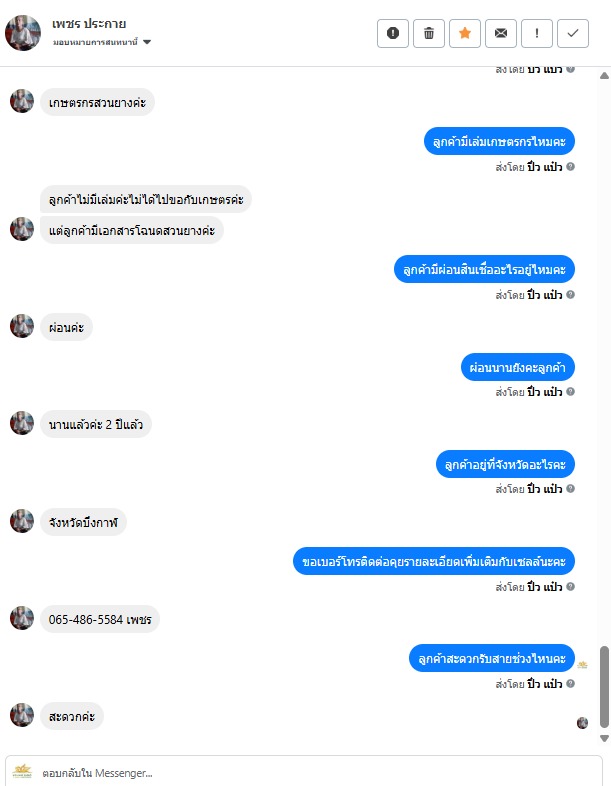This screenshot has width=611, height=786.
Task: Click the spam report icon button
Action: (393, 33)
